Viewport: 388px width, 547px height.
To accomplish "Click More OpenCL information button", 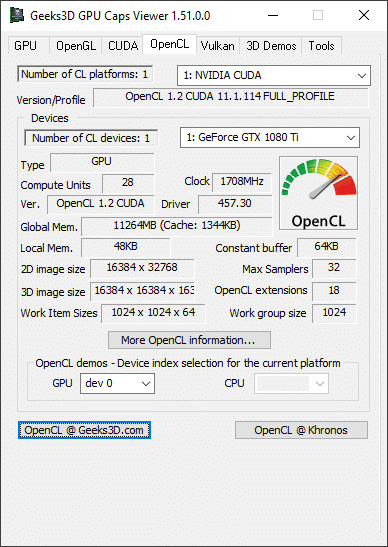I will click(189, 340).
